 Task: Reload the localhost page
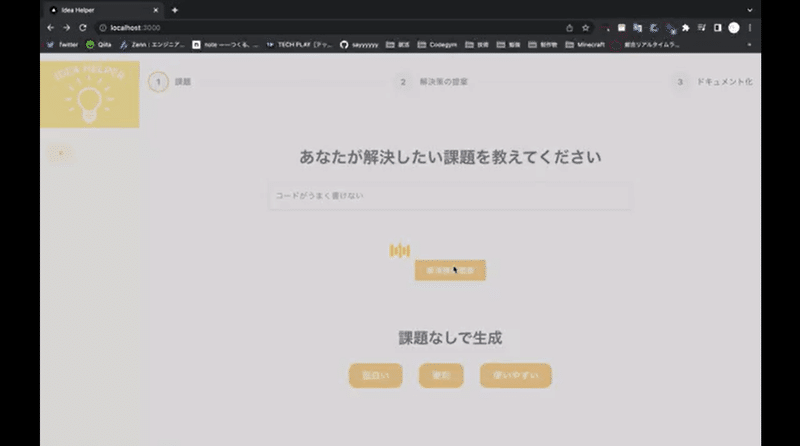[x=83, y=28]
